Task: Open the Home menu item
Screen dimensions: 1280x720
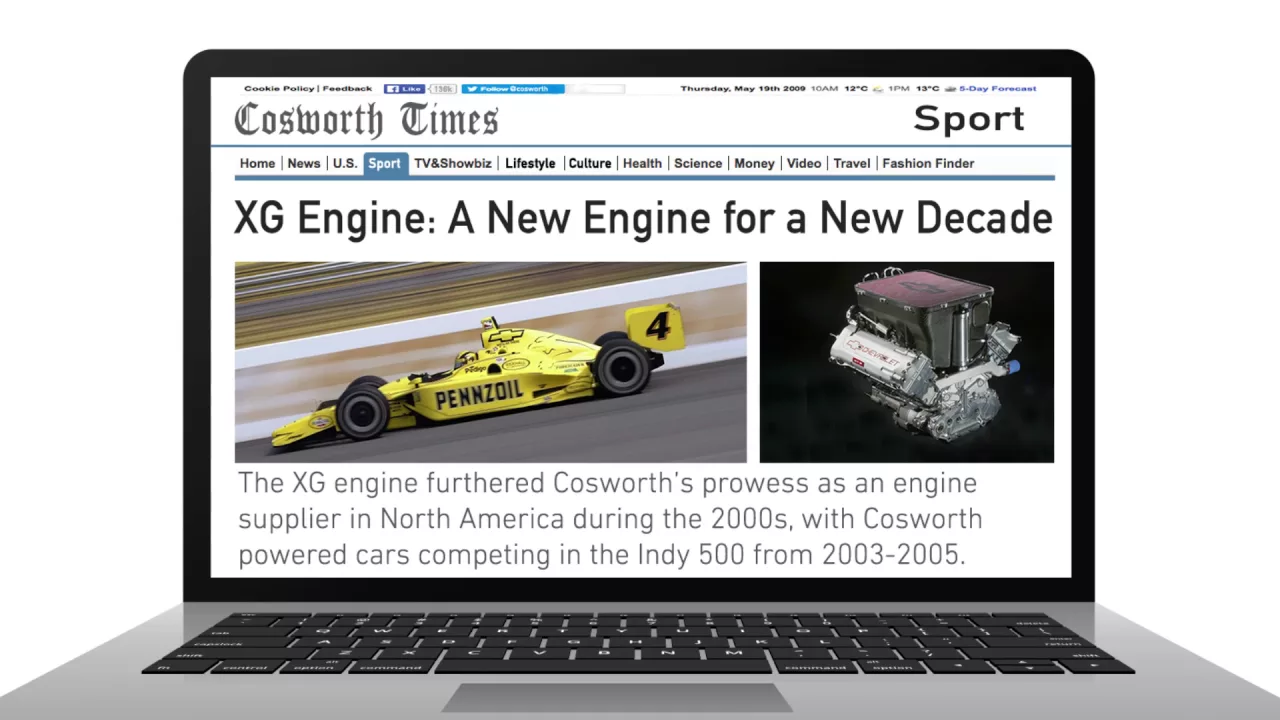Action: [257, 163]
